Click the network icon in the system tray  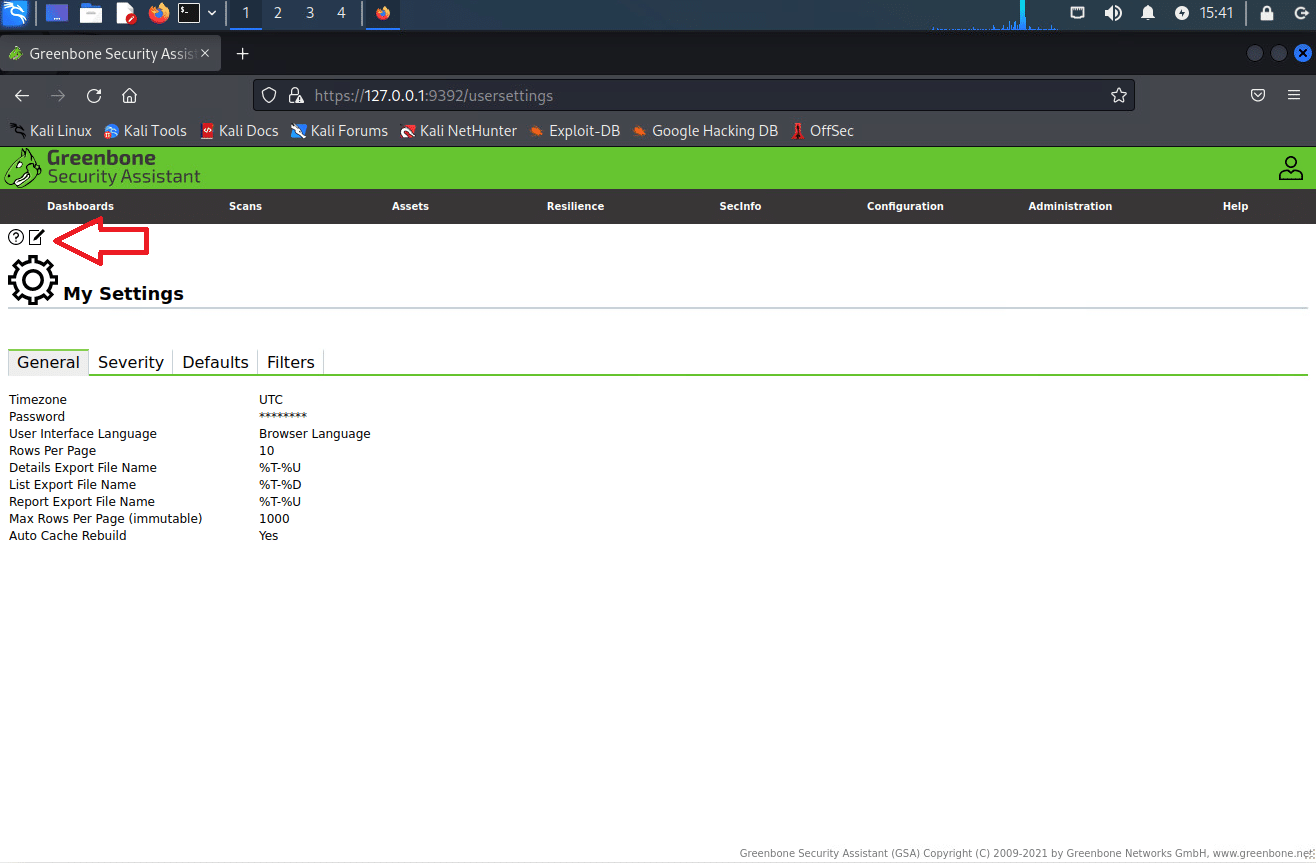tap(1078, 13)
